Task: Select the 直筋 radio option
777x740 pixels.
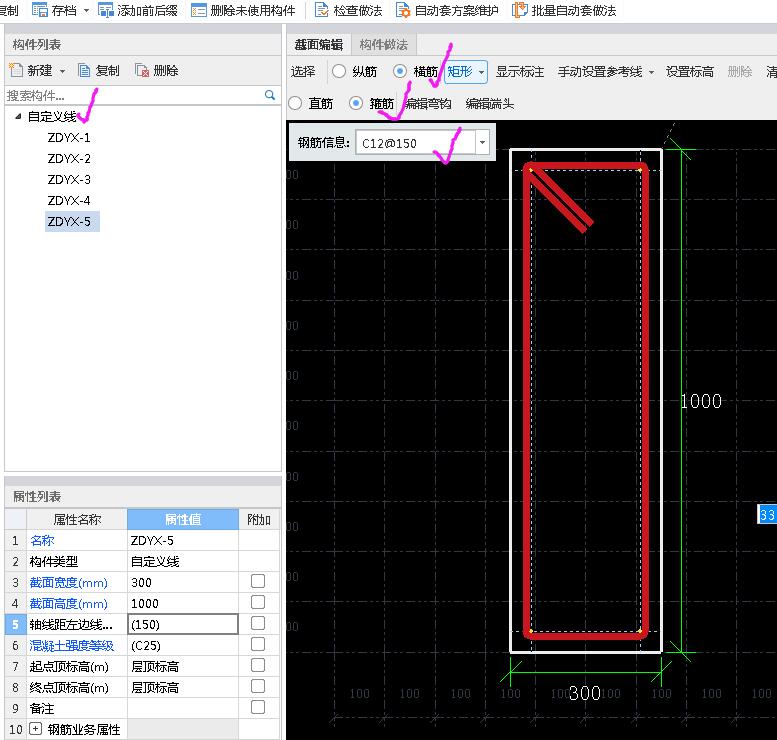Action: [295, 103]
